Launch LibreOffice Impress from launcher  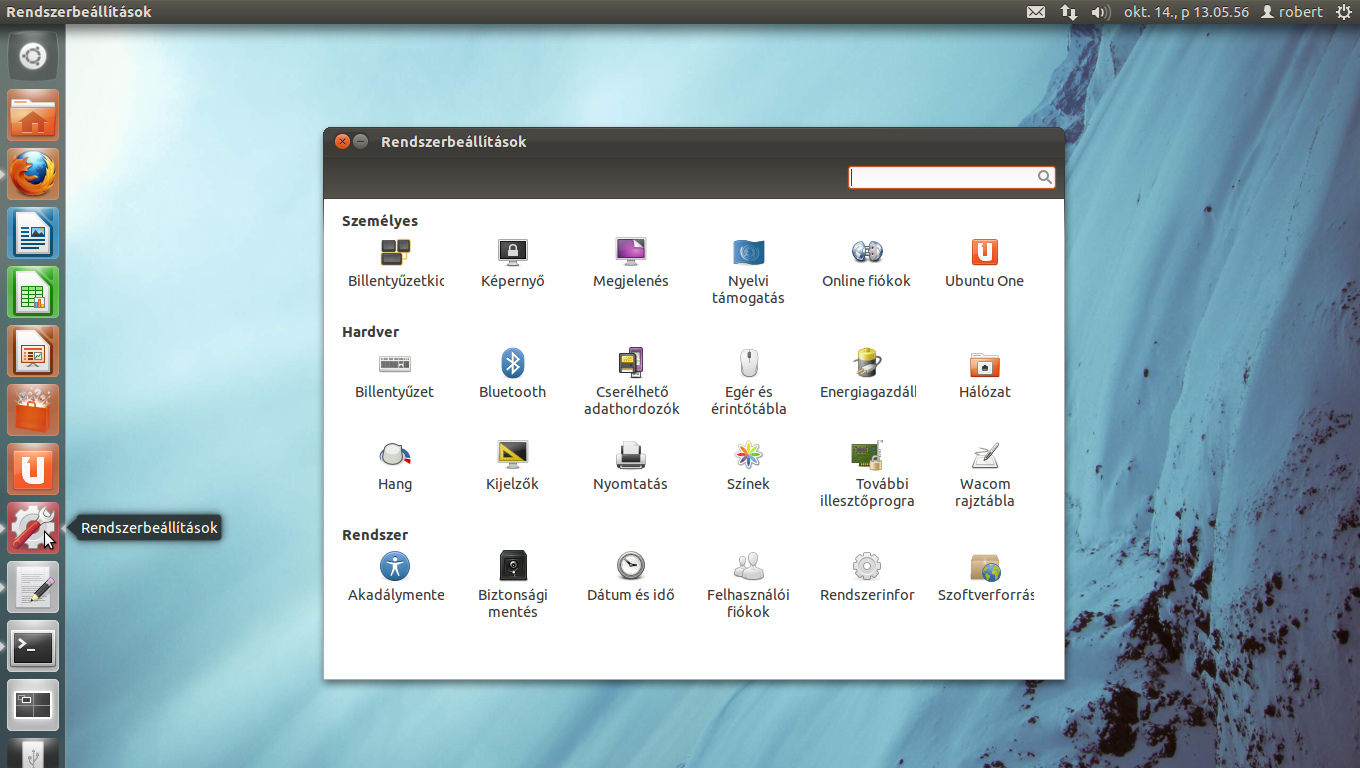tap(33, 351)
